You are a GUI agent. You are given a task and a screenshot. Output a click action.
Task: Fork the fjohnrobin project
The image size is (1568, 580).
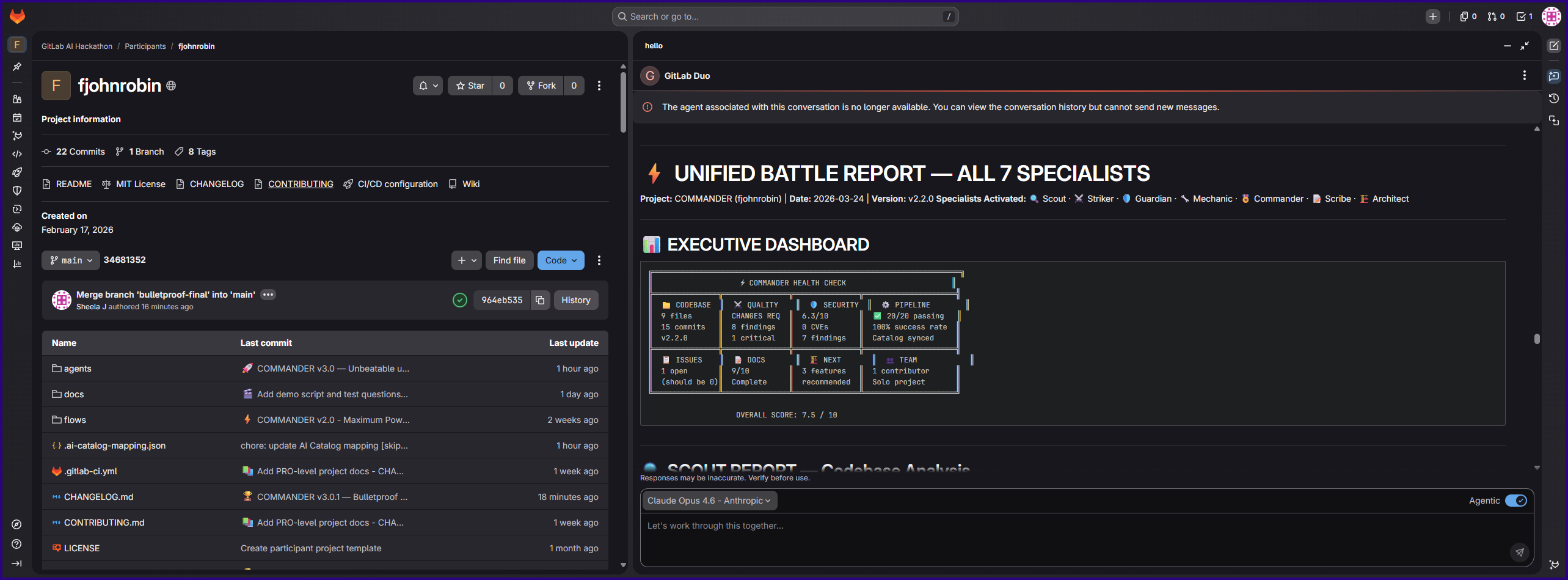541,86
